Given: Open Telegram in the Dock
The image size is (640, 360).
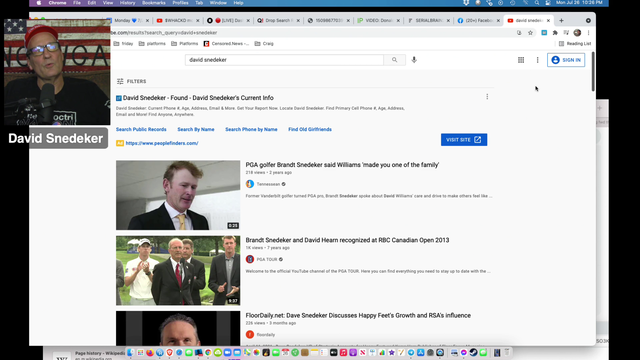Looking at the screenshot, I should [411, 353].
